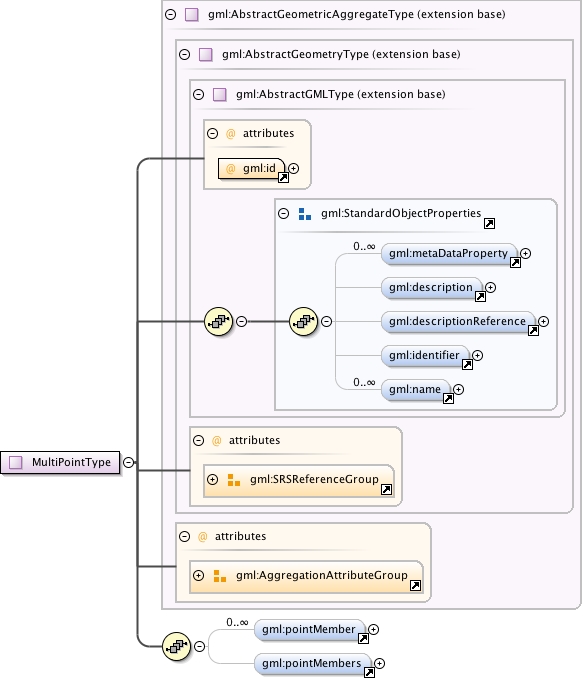Click the reference arrow icon on gml:SRSReferenceGroup
The height and width of the screenshot is (679, 583).
(386, 489)
